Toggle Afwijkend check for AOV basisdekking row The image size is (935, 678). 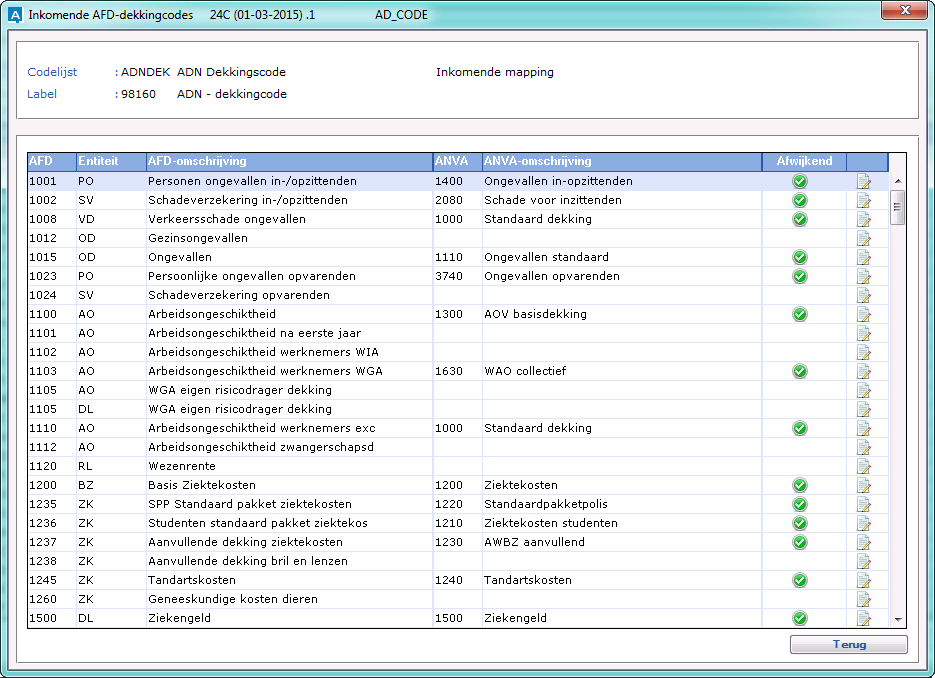click(x=800, y=314)
